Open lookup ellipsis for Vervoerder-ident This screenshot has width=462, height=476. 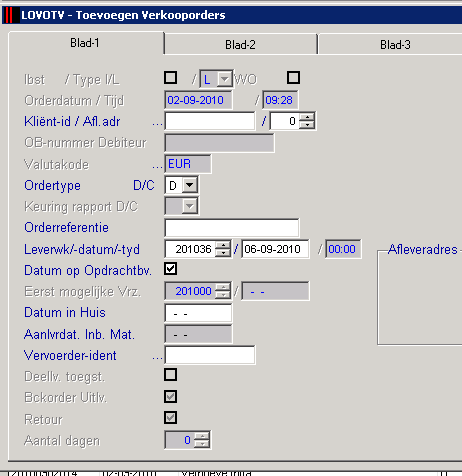coord(157,358)
